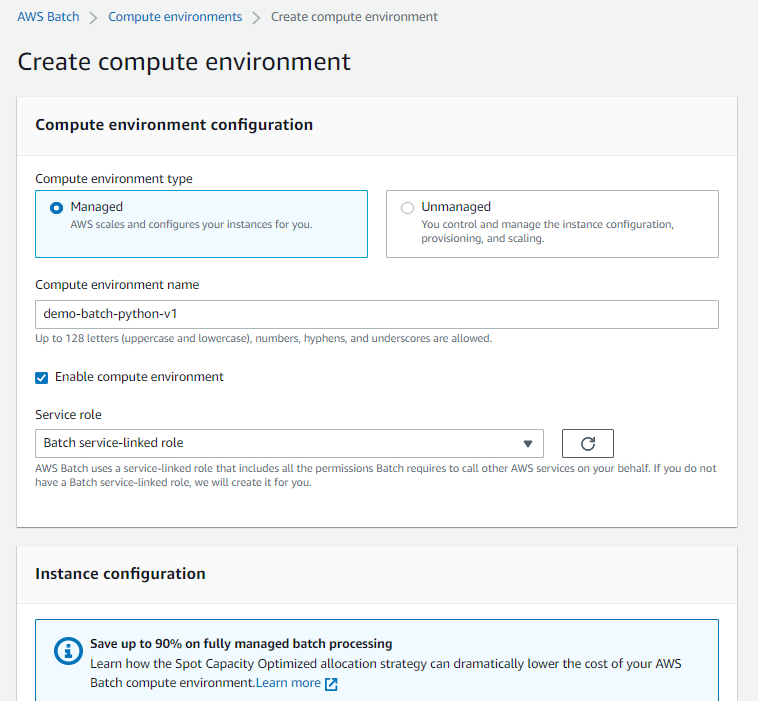Viewport: 758px width, 701px height.
Task: Click the service-linked role description text
Action: [x=376, y=475]
